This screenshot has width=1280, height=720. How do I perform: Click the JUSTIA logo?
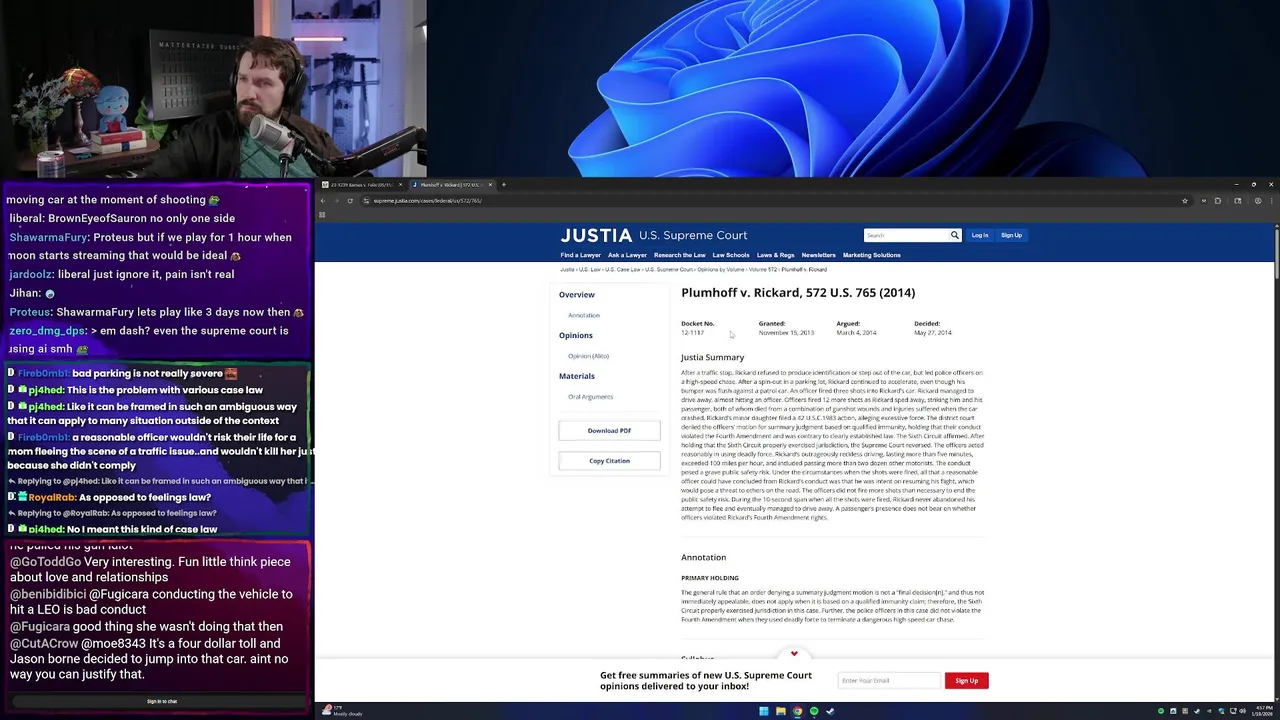[x=596, y=236]
